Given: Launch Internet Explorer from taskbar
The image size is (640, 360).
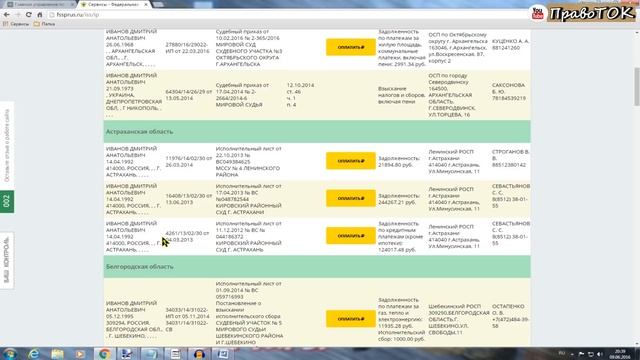Looking at the screenshot, I should point(34,354).
